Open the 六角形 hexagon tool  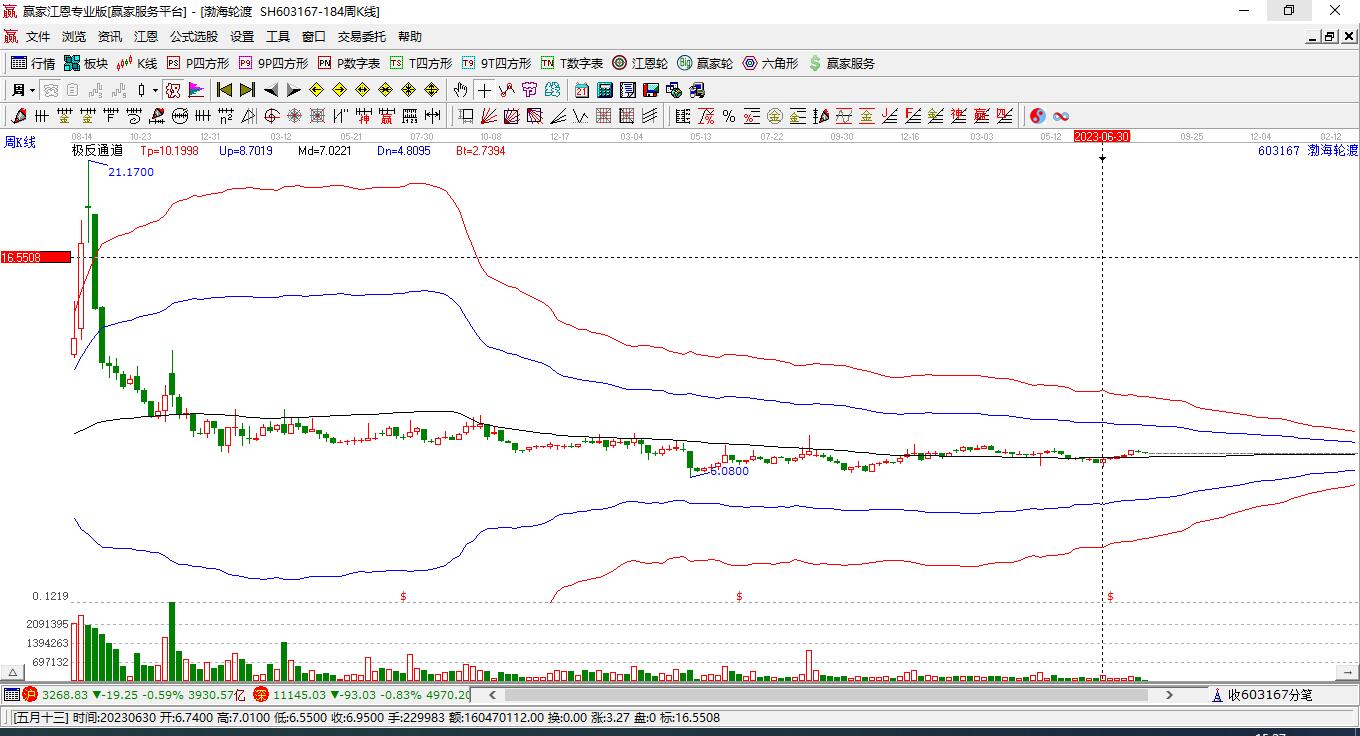[x=771, y=63]
